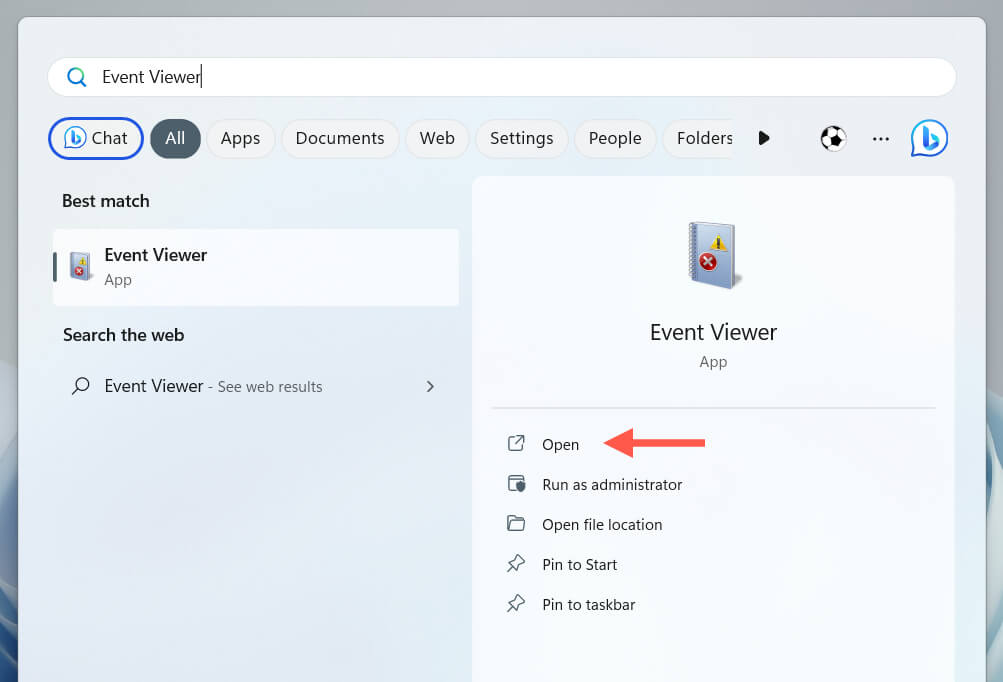The height and width of the screenshot is (682, 1003).
Task: Switch to the Settings filter
Action: pyautogui.click(x=521, y=138)
